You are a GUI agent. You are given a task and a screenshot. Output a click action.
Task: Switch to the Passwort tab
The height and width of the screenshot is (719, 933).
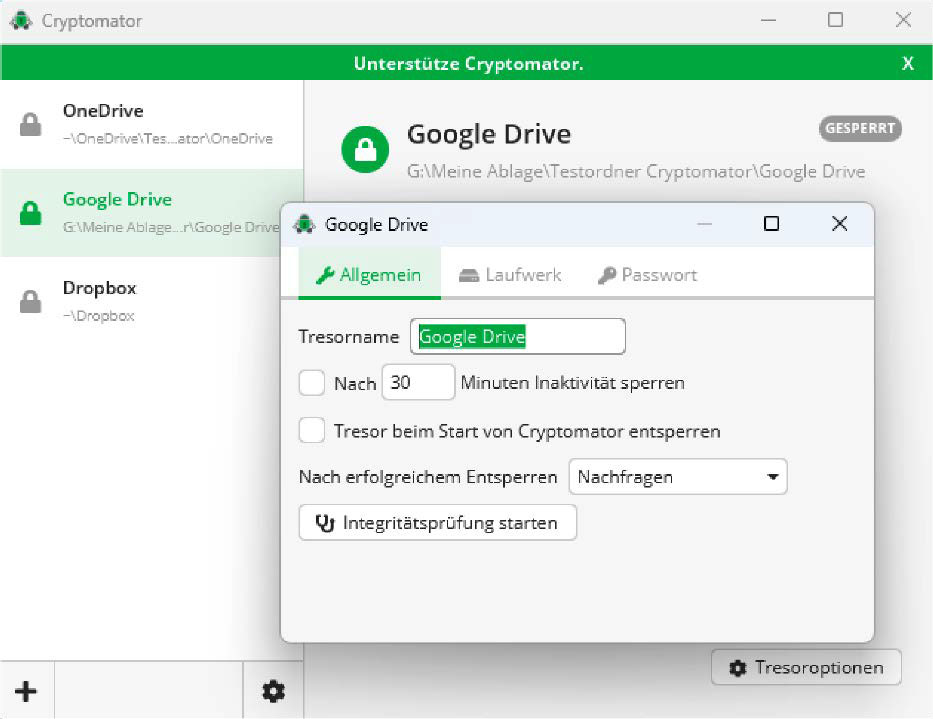[x=647, y=274]
